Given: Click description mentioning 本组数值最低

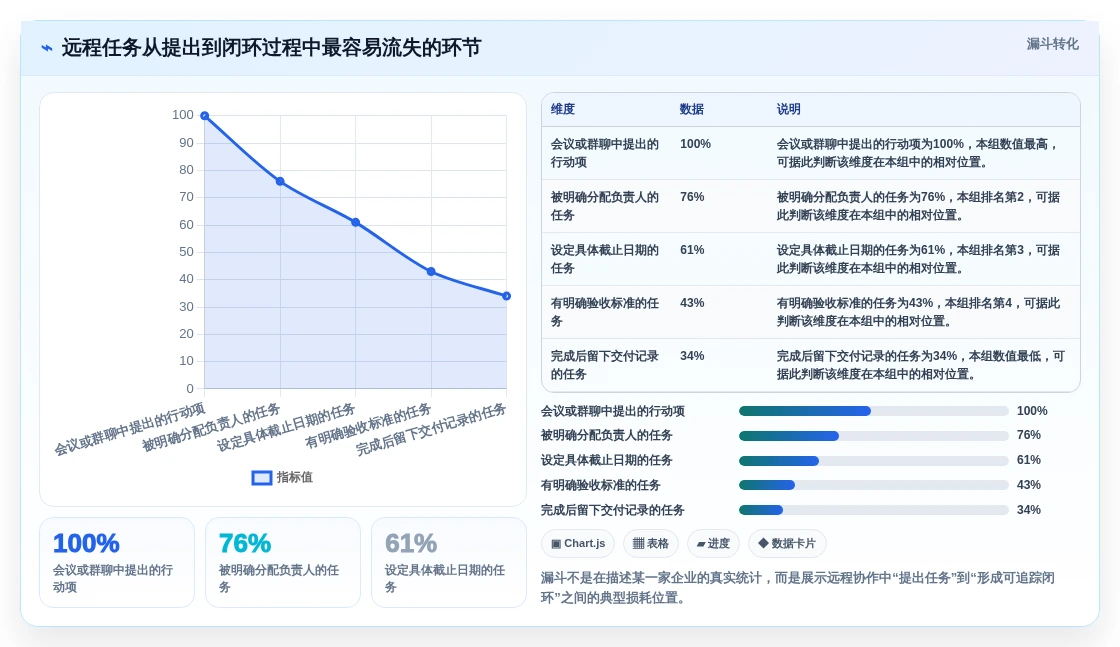Looking at the screenshot, I should [x=921, y=365].
